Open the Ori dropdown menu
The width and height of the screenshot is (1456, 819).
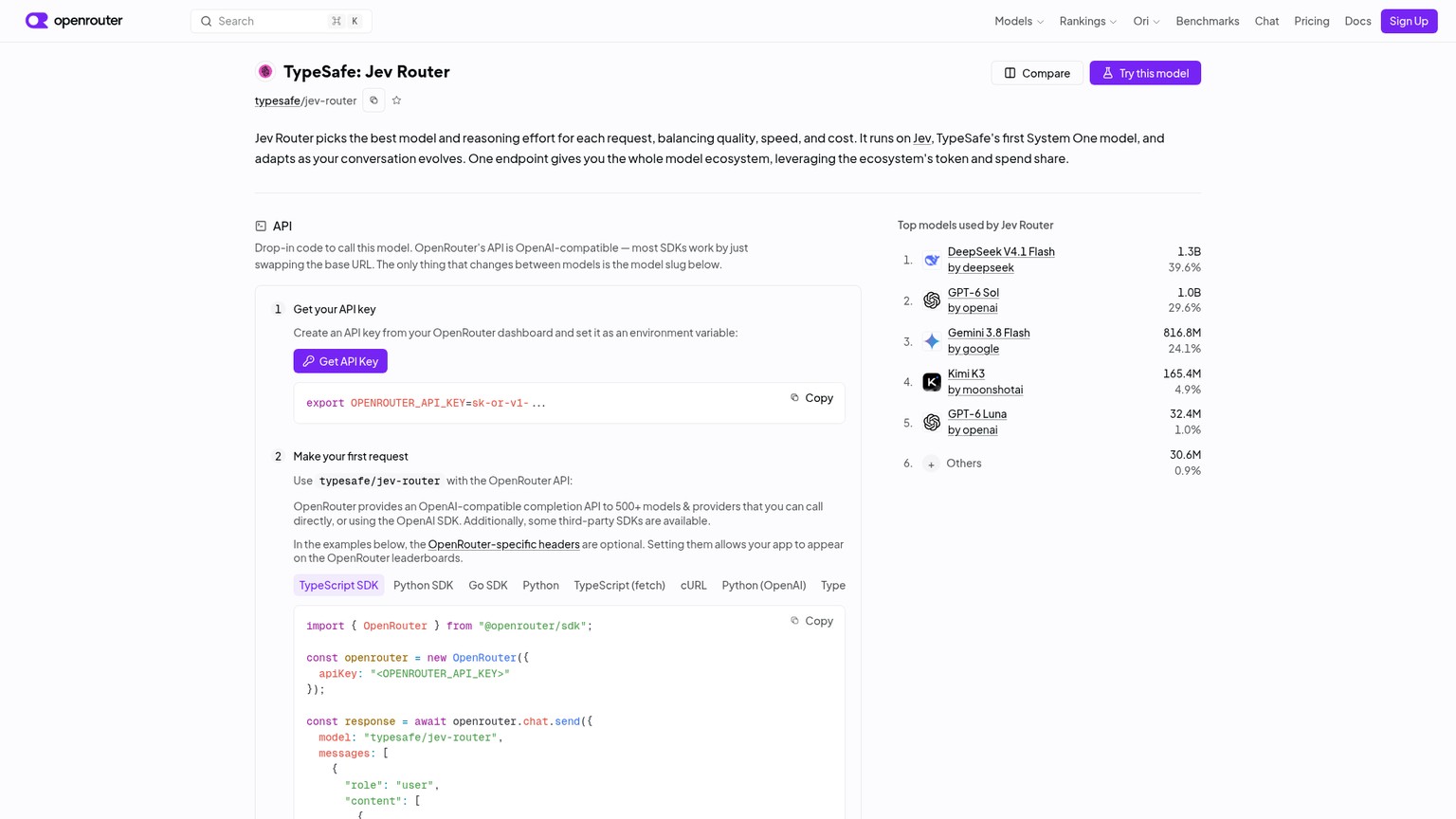(x=1146, y=21)
